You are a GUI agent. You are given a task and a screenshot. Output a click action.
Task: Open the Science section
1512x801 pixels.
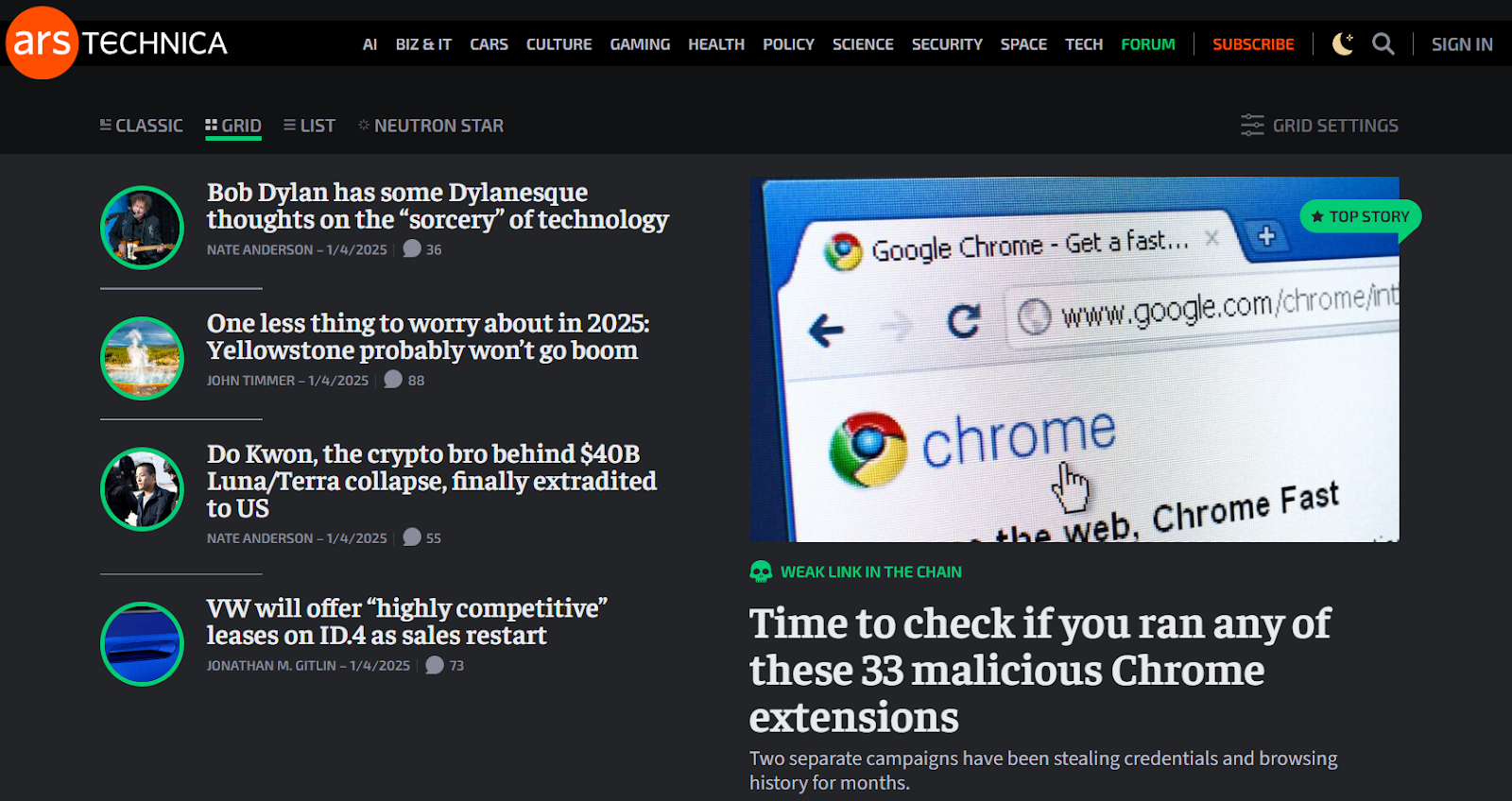point(863,44)
